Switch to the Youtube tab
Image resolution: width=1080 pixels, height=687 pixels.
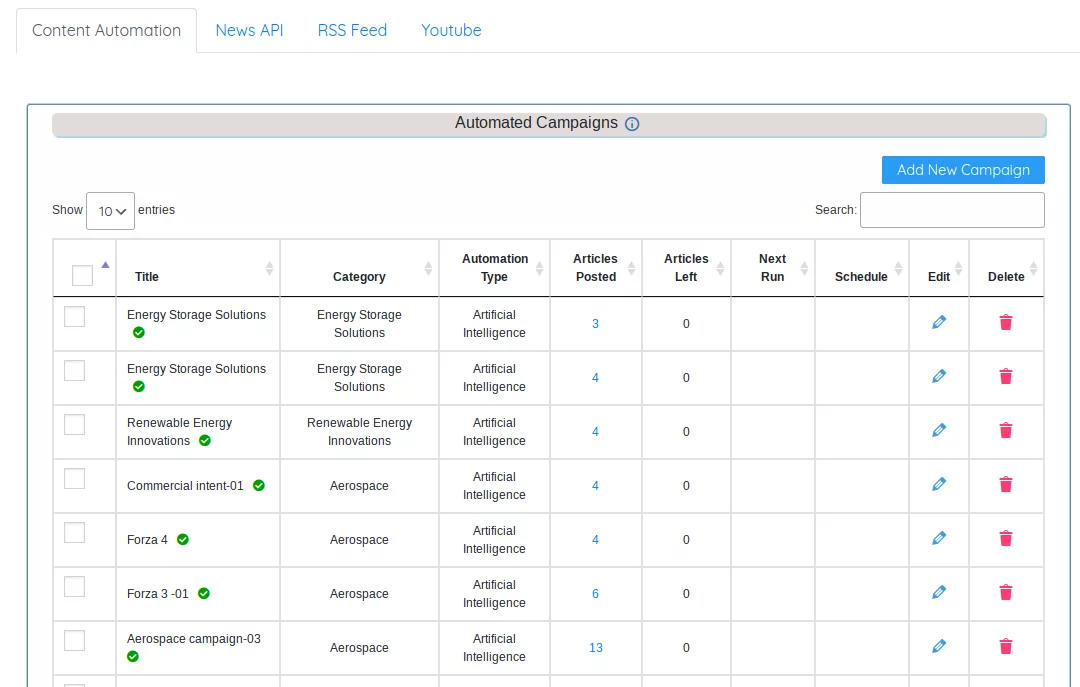[451, 30]
